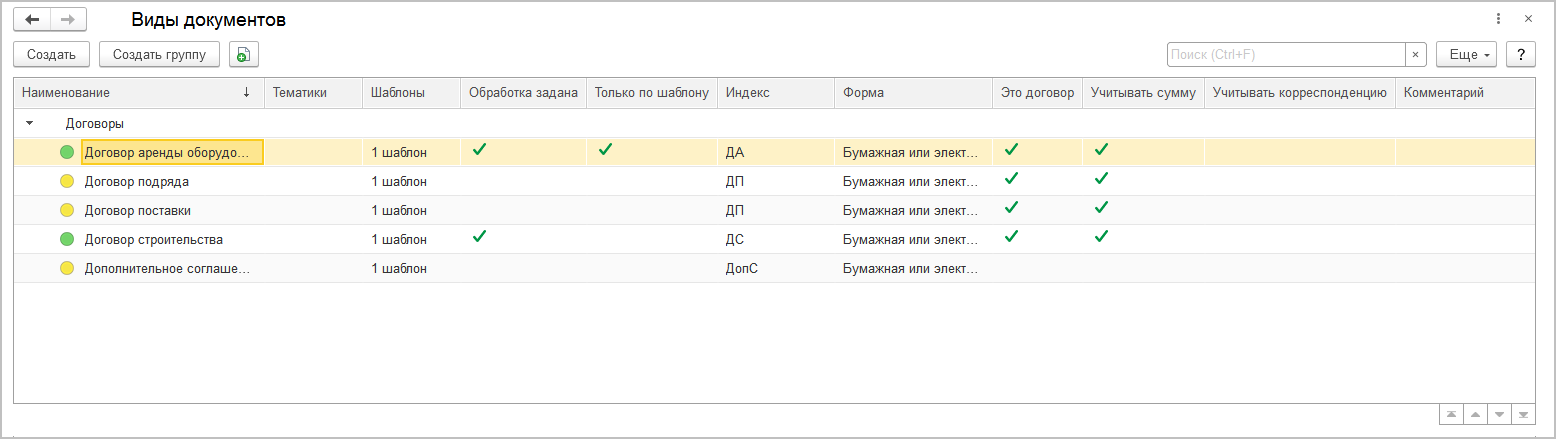Click the back navigation arrow
The image size is (1556, 439).
32,19
